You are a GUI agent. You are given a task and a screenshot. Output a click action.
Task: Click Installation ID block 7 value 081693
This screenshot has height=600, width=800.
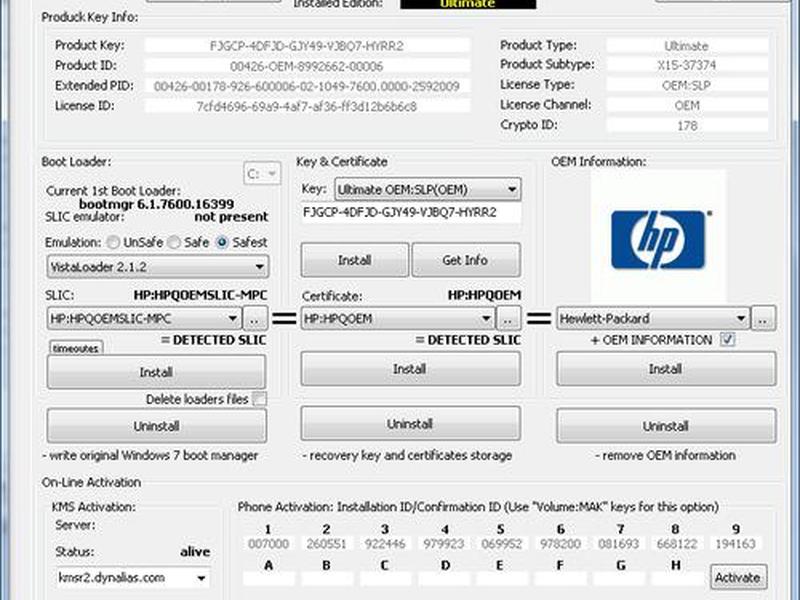(x=618, y=544)
